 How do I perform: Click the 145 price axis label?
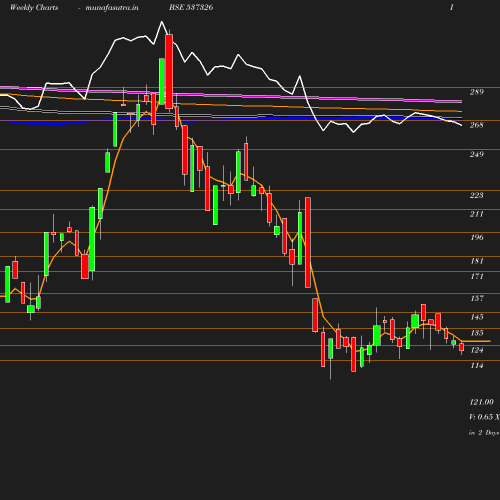click(477, 317)
